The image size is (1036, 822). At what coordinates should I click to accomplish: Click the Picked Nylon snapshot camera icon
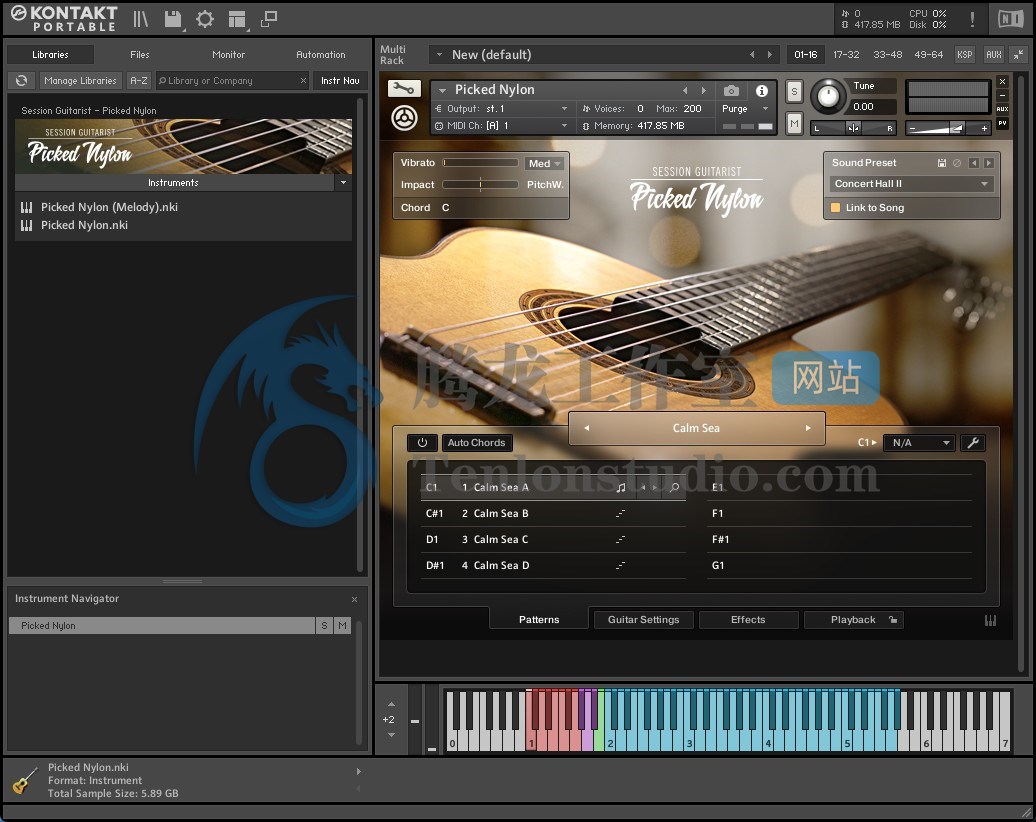[731, 91]
